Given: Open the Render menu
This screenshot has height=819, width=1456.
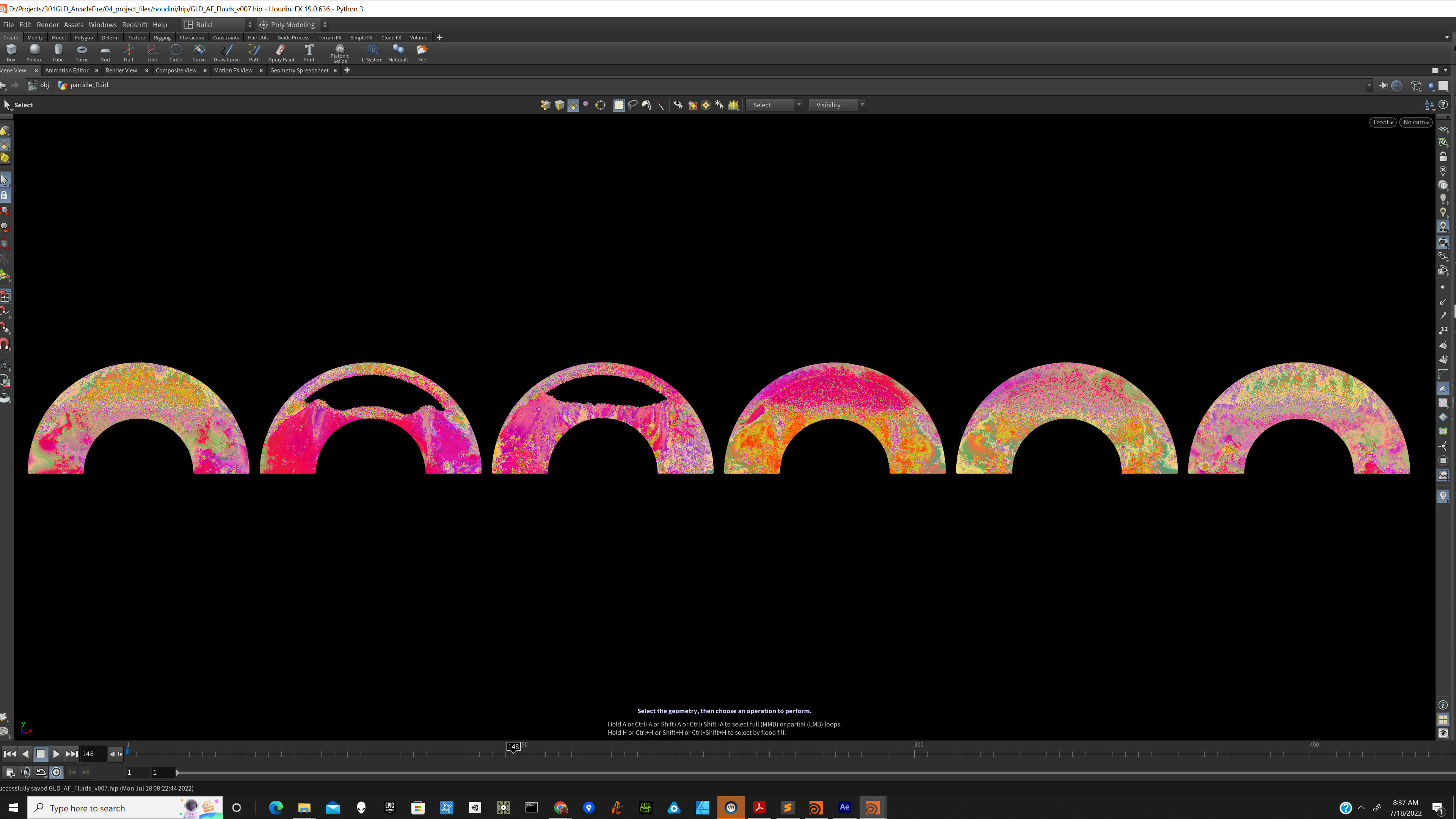Looking at the screenshot, I should (47, 24).
